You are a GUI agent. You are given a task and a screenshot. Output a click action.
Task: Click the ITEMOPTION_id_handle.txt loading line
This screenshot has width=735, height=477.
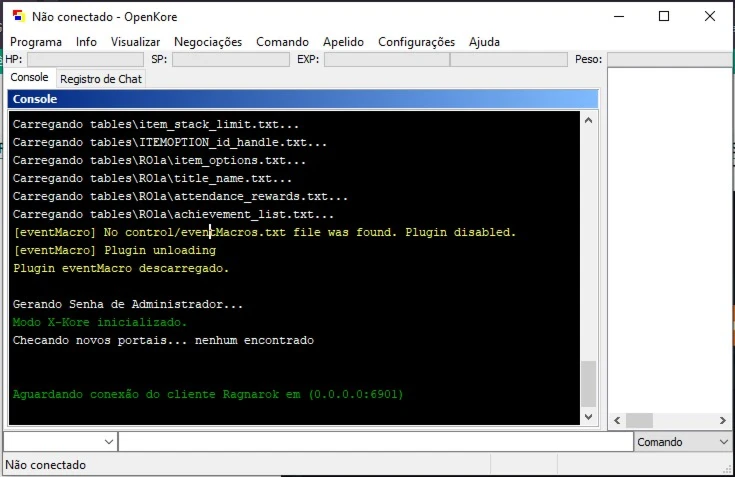(170, 142)
